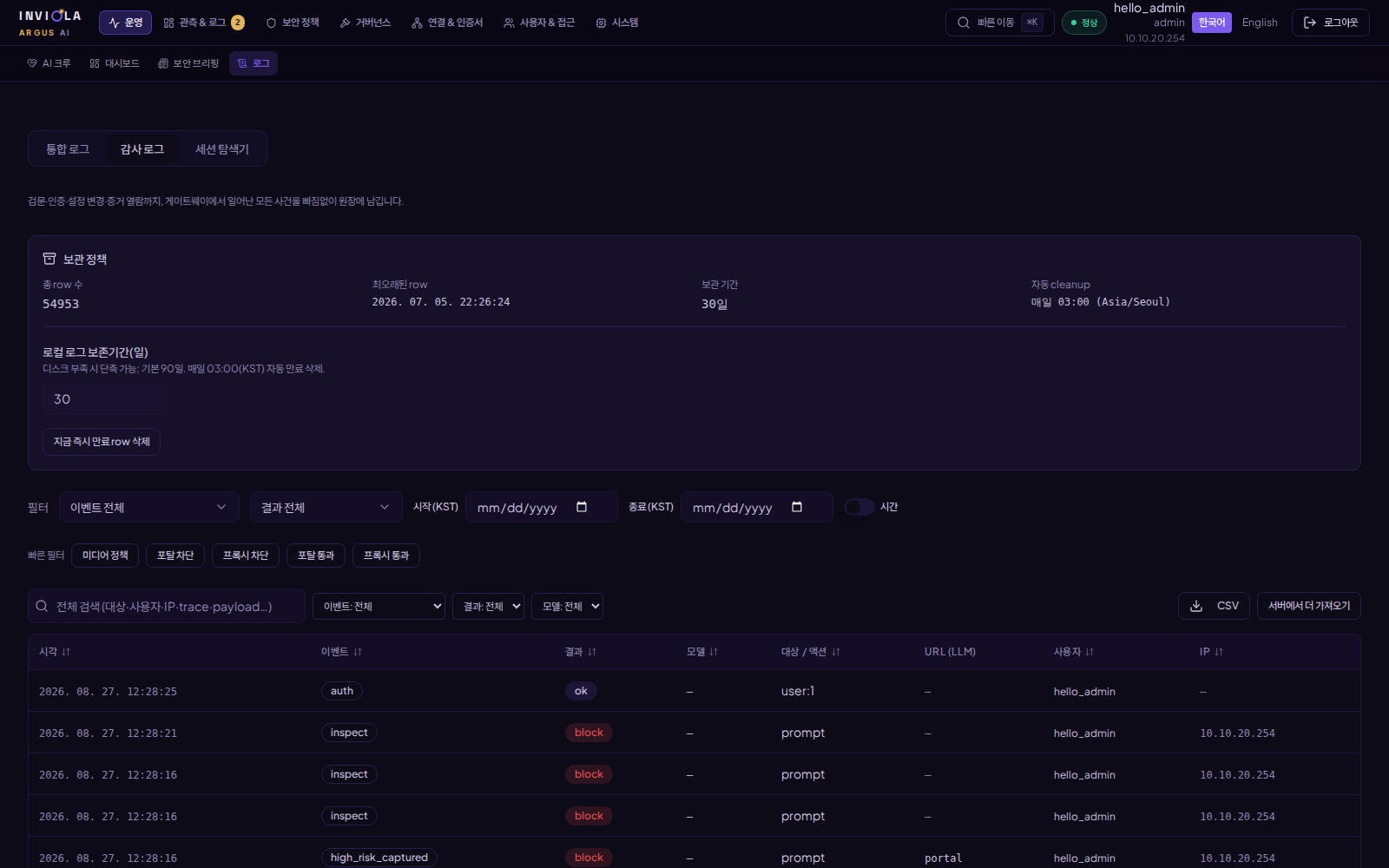Screen dimensions: 1389x868
Task: Open the 시스템 navigation menu
Action: (x=617, y=23)
